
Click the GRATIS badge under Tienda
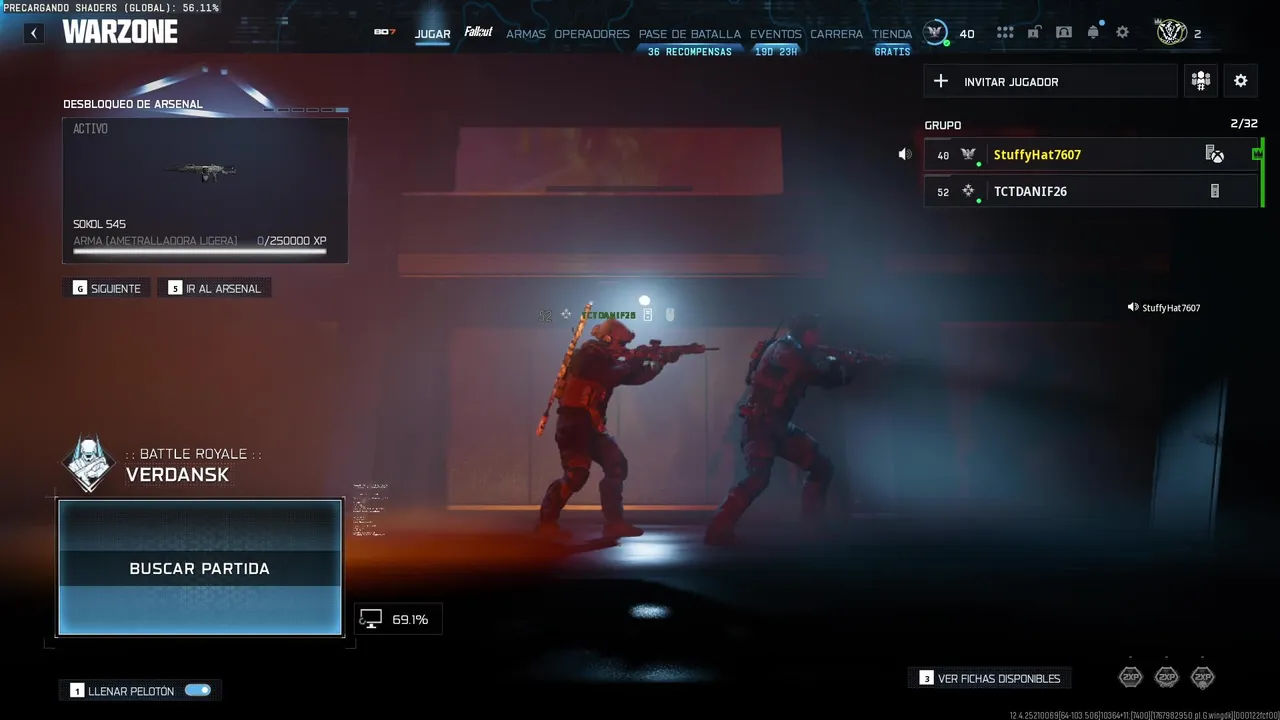[x=892, y=52]
